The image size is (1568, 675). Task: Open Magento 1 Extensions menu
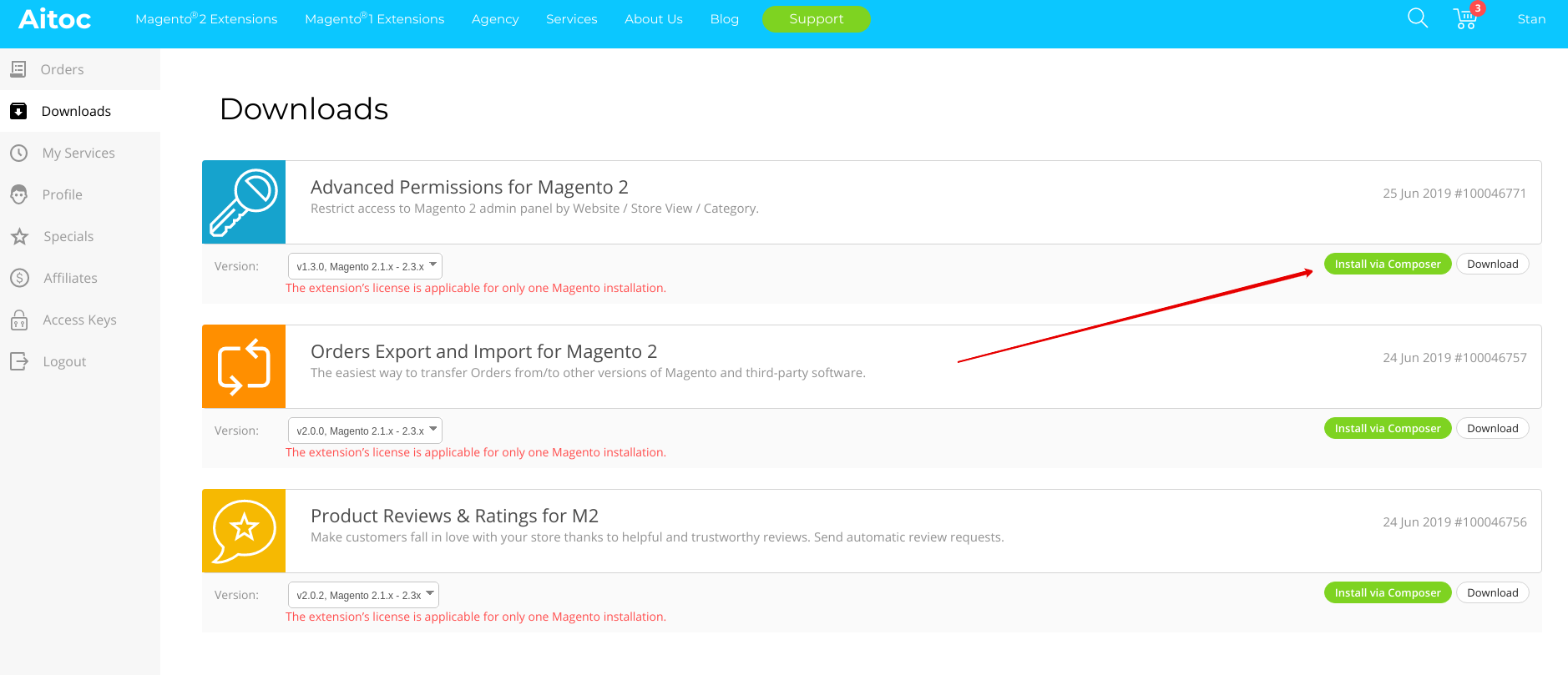pyautogui.click(x=375, y=18)
